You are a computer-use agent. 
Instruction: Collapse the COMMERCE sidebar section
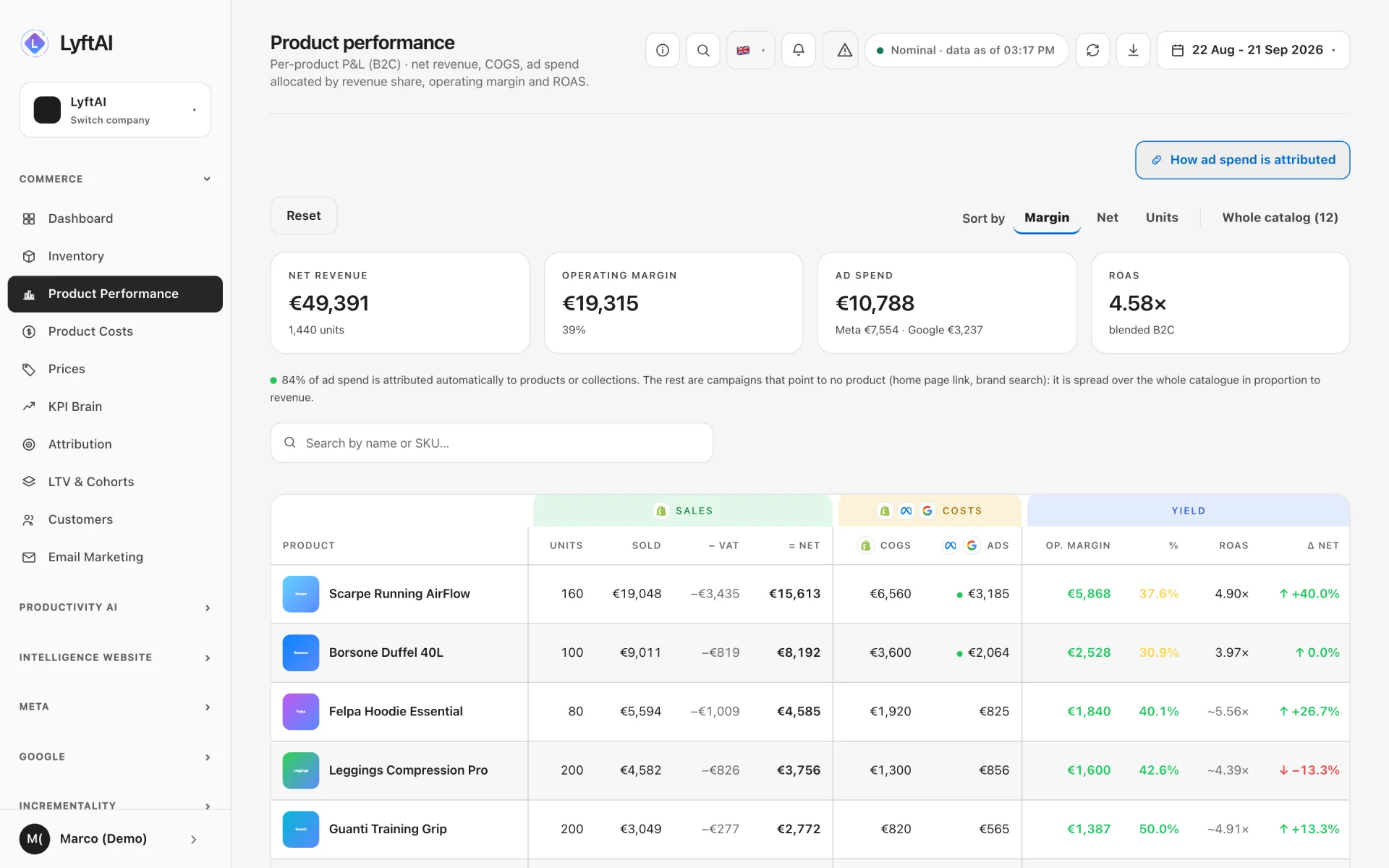[115, 179]
